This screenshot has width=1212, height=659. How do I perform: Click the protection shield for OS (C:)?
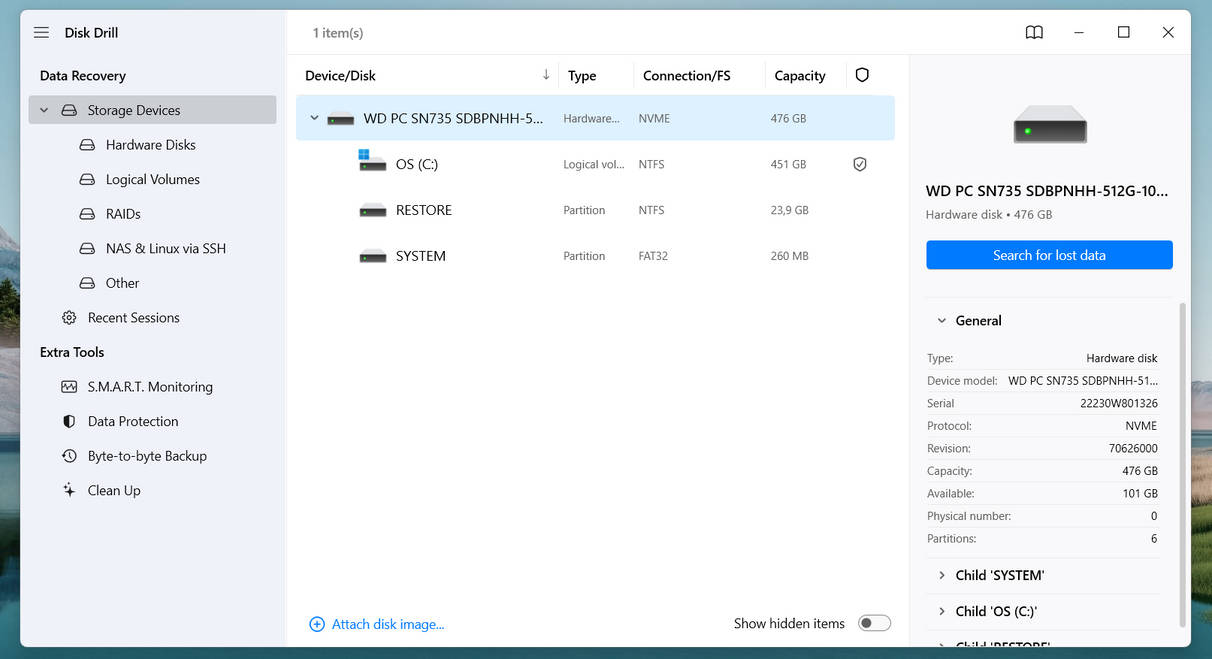(x=859, y=164)
